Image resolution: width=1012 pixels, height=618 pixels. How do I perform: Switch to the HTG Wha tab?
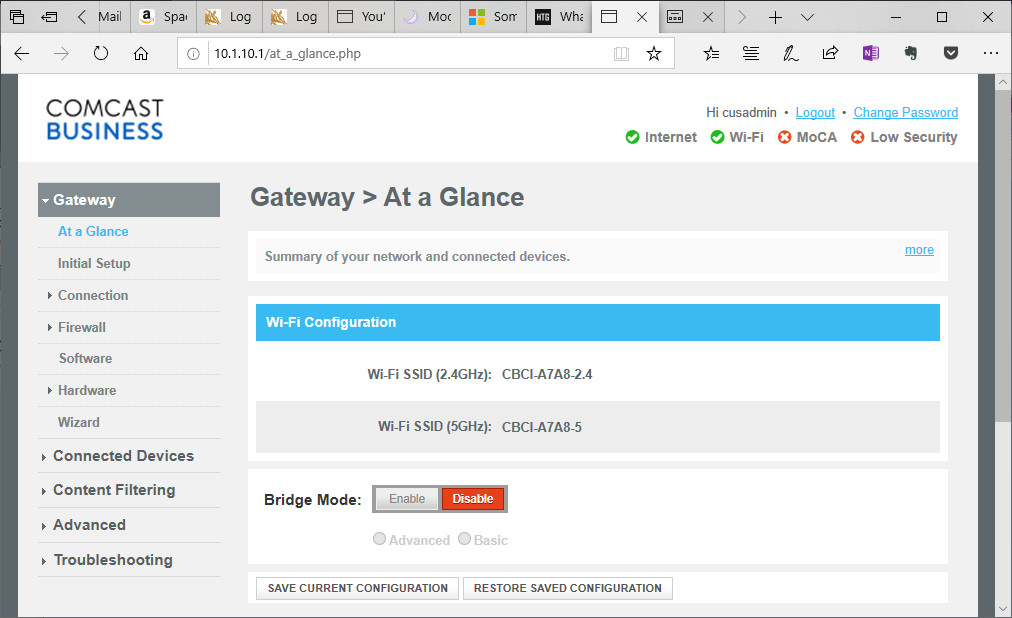pos(558,17)
